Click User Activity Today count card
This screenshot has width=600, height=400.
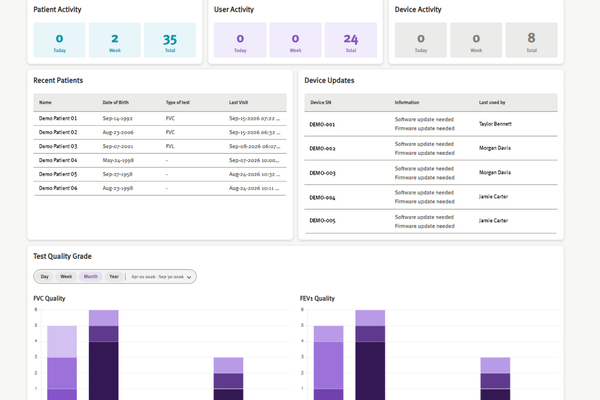pos(240,40)
